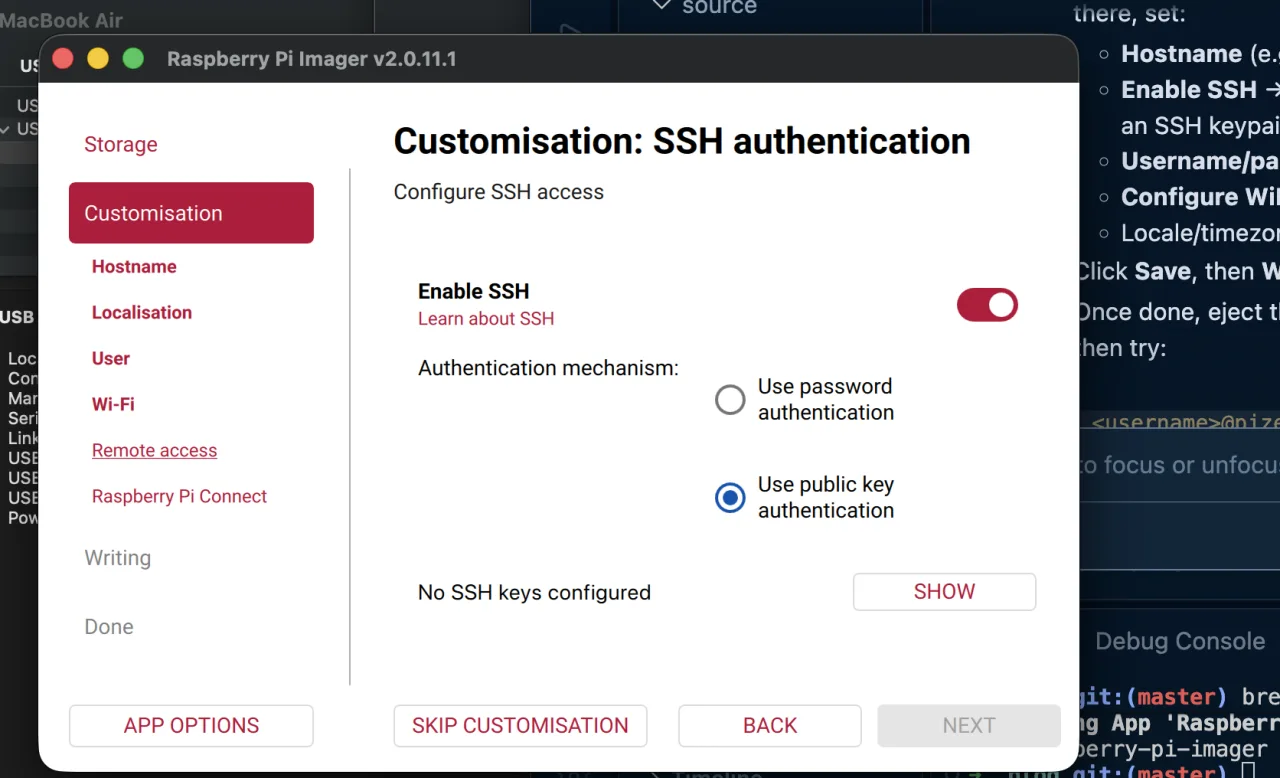The image size is (1280, 778).
Task: Open the User customisation section
Action: pyautogui.click(x=111, y=359)
